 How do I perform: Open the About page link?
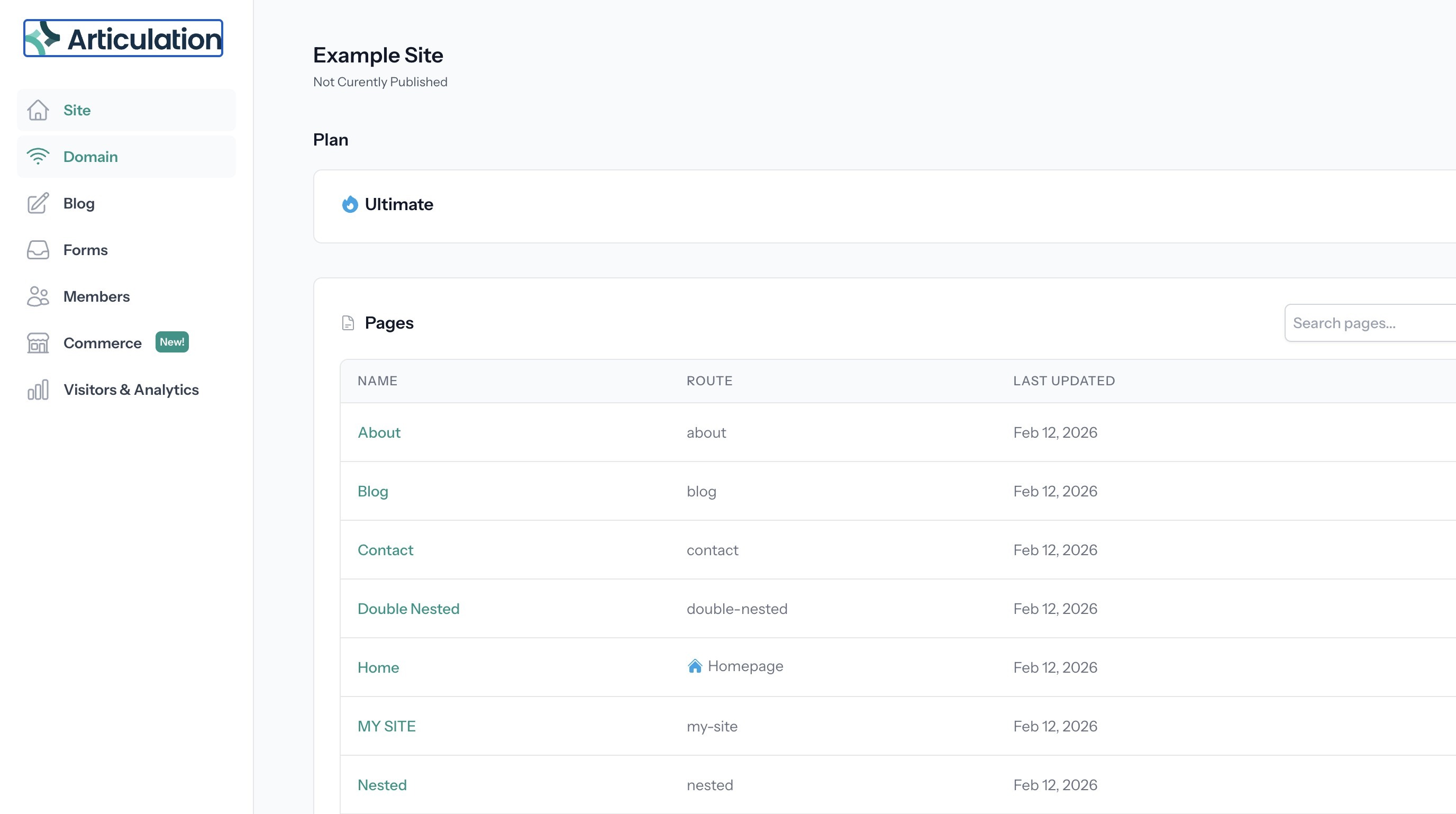pos(379,432)
